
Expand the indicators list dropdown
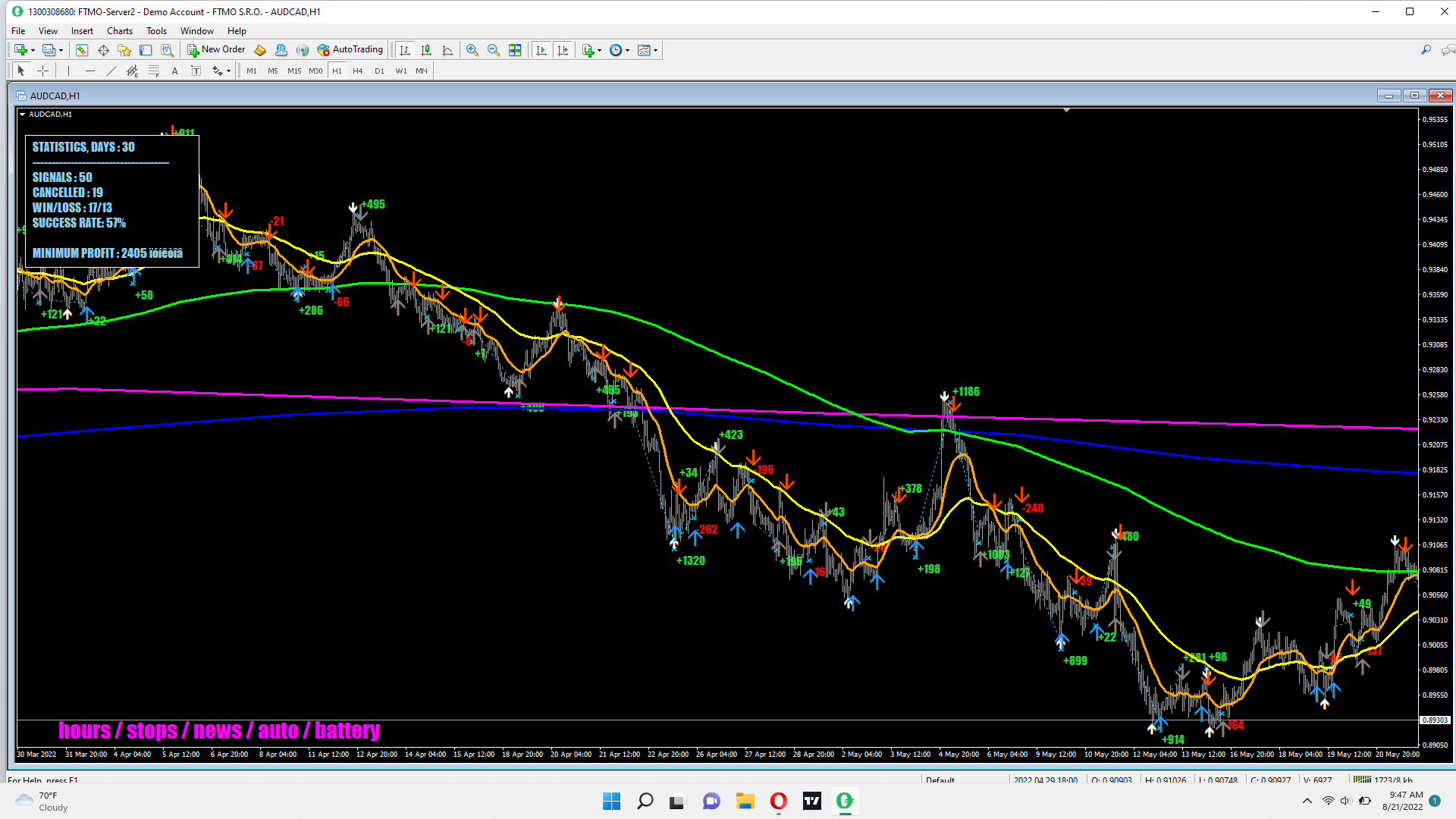click(x=599, y=51)
